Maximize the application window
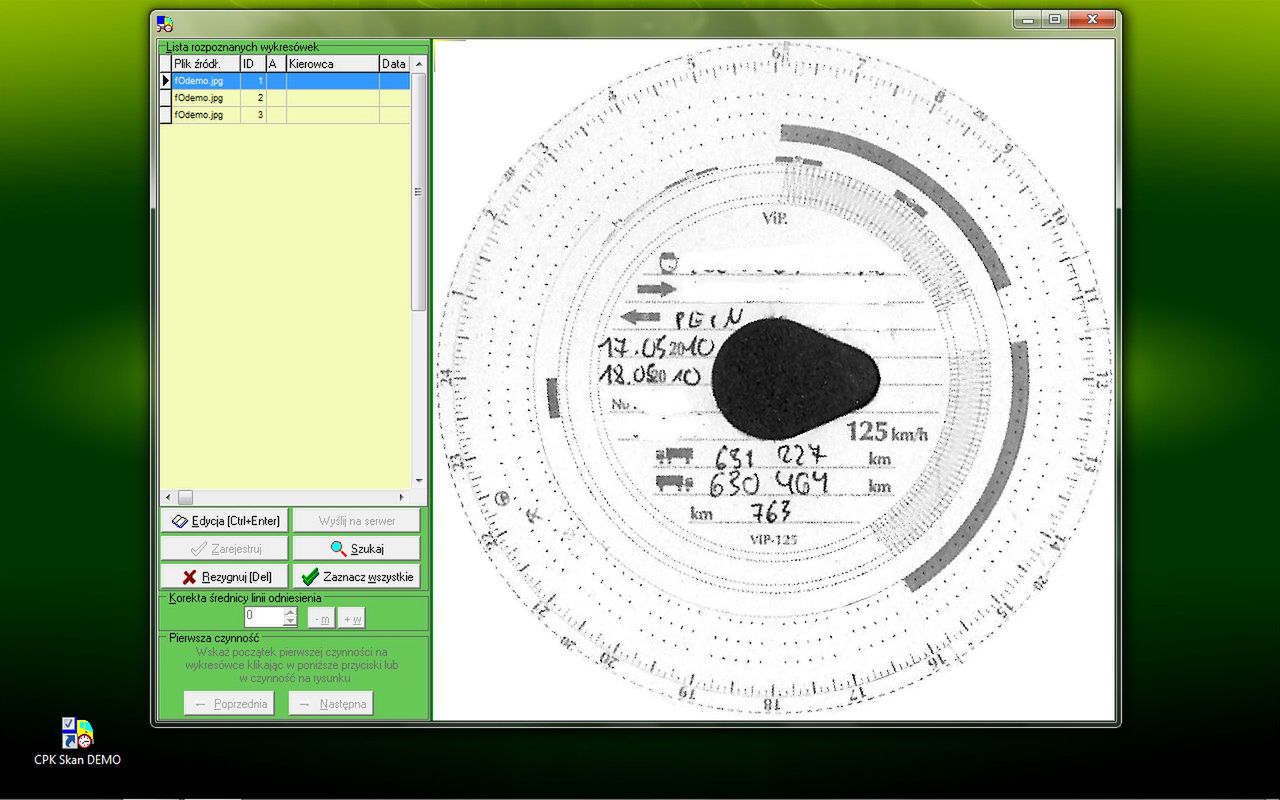Image resolution: width=1280 pixels, height=800 pixels. (x=1054, y=19)
